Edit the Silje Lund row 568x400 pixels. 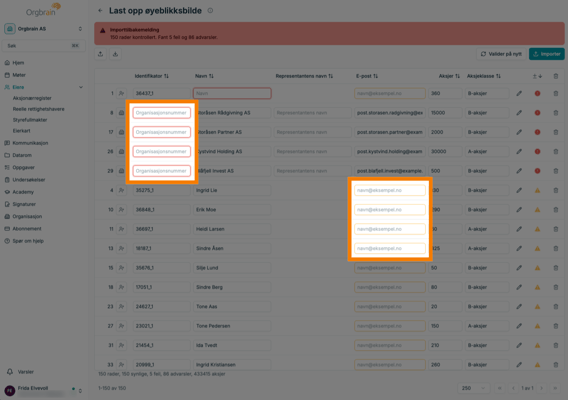pyautogui.click(x=519, y=268)
